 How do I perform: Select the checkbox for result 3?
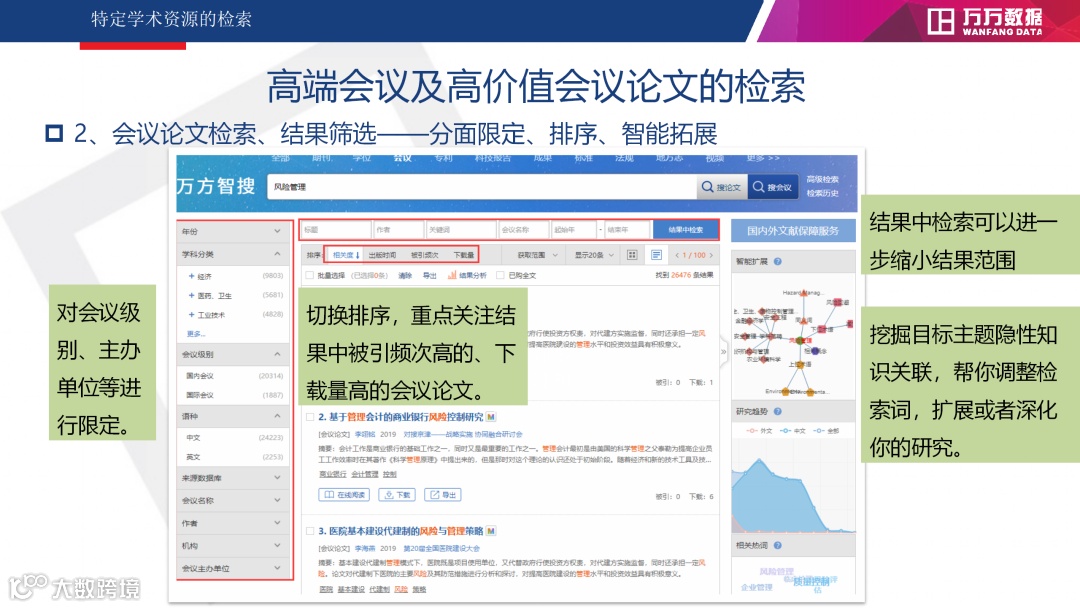(310, 531)
